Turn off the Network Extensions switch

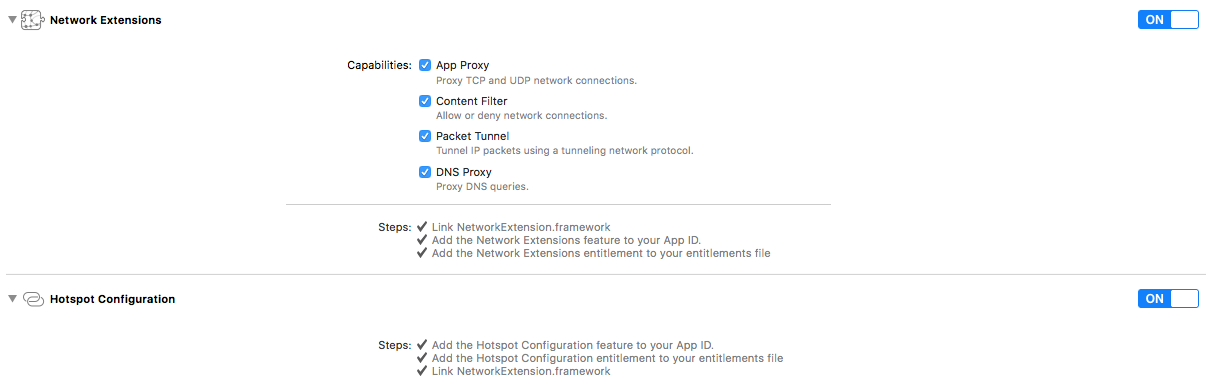click(x=1168, y=19)
